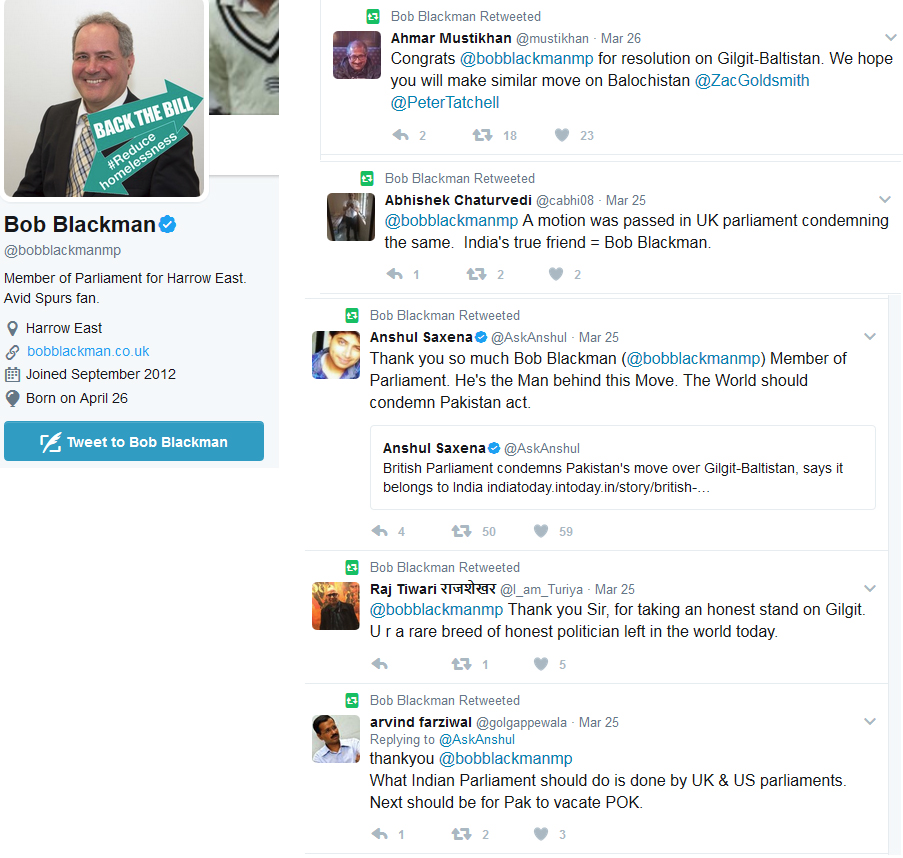
Task: Like Anshul Saxena's tweet with 59 likes
Action: tap(541, 531)
